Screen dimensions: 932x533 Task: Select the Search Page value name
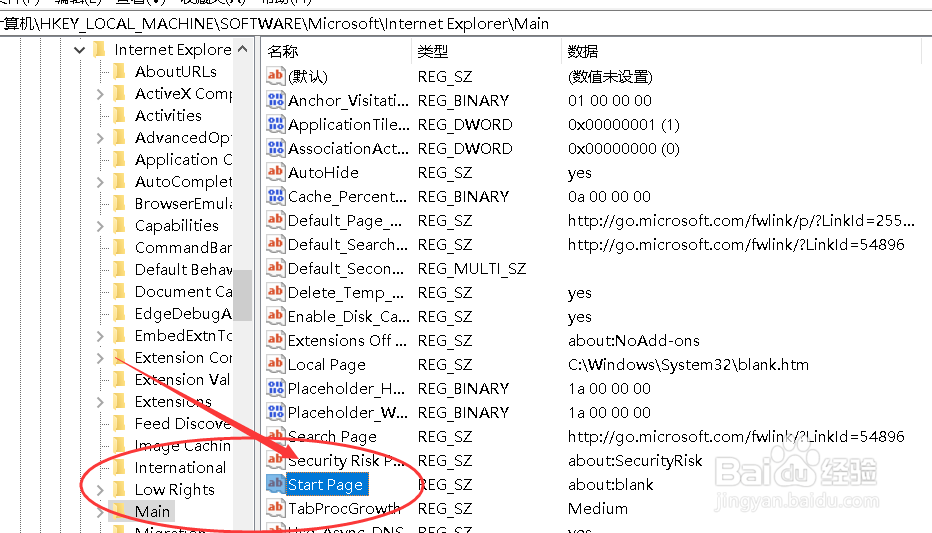click(332, 437)
